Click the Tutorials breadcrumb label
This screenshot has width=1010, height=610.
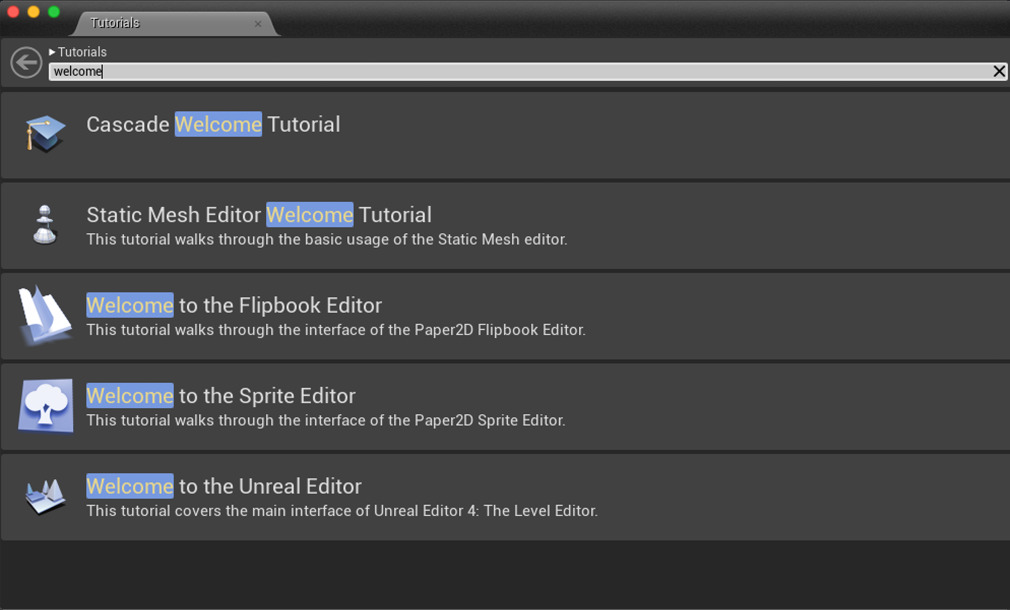[x=83, y=51]
